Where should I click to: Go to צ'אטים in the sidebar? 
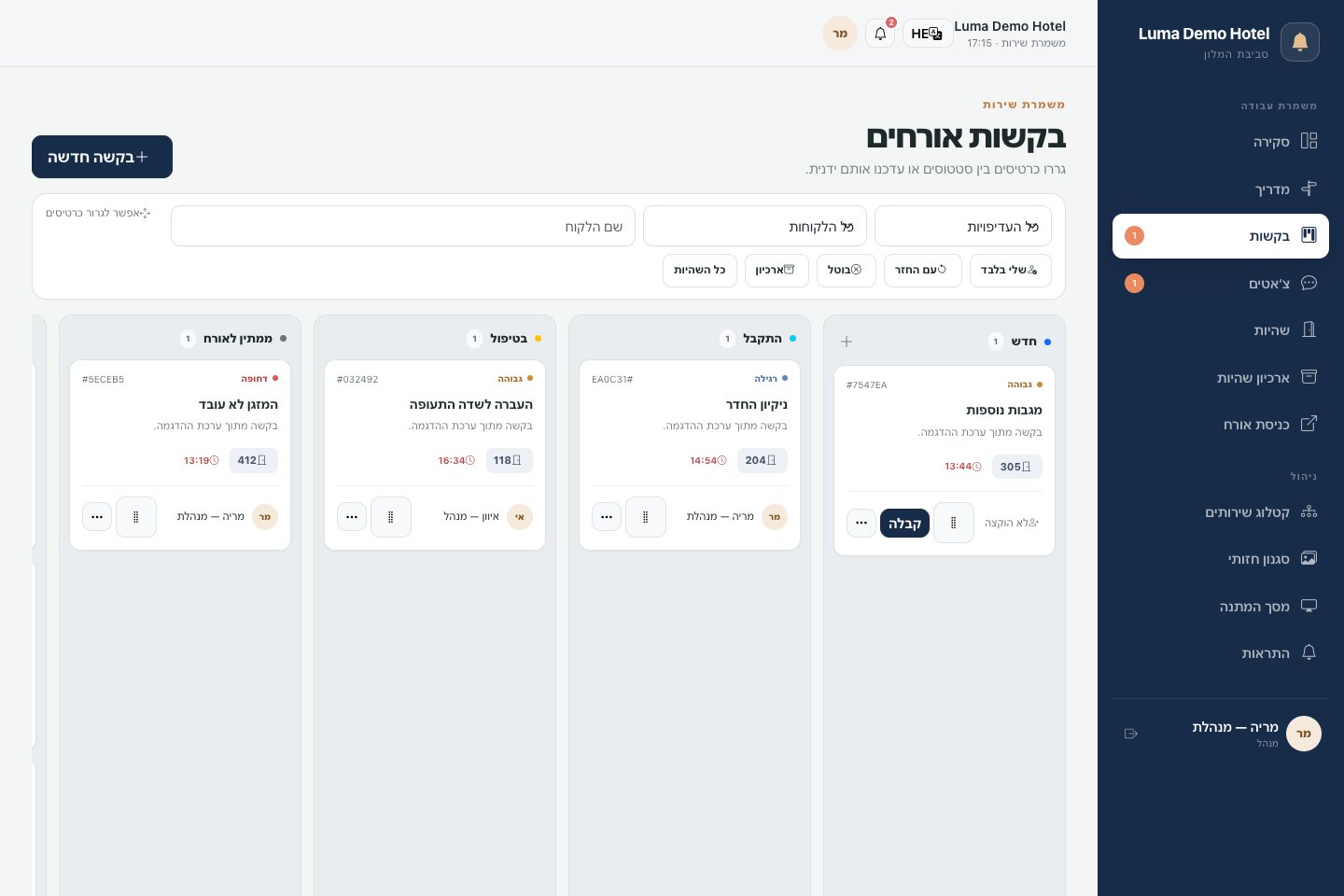click(x=1221, y=284)
